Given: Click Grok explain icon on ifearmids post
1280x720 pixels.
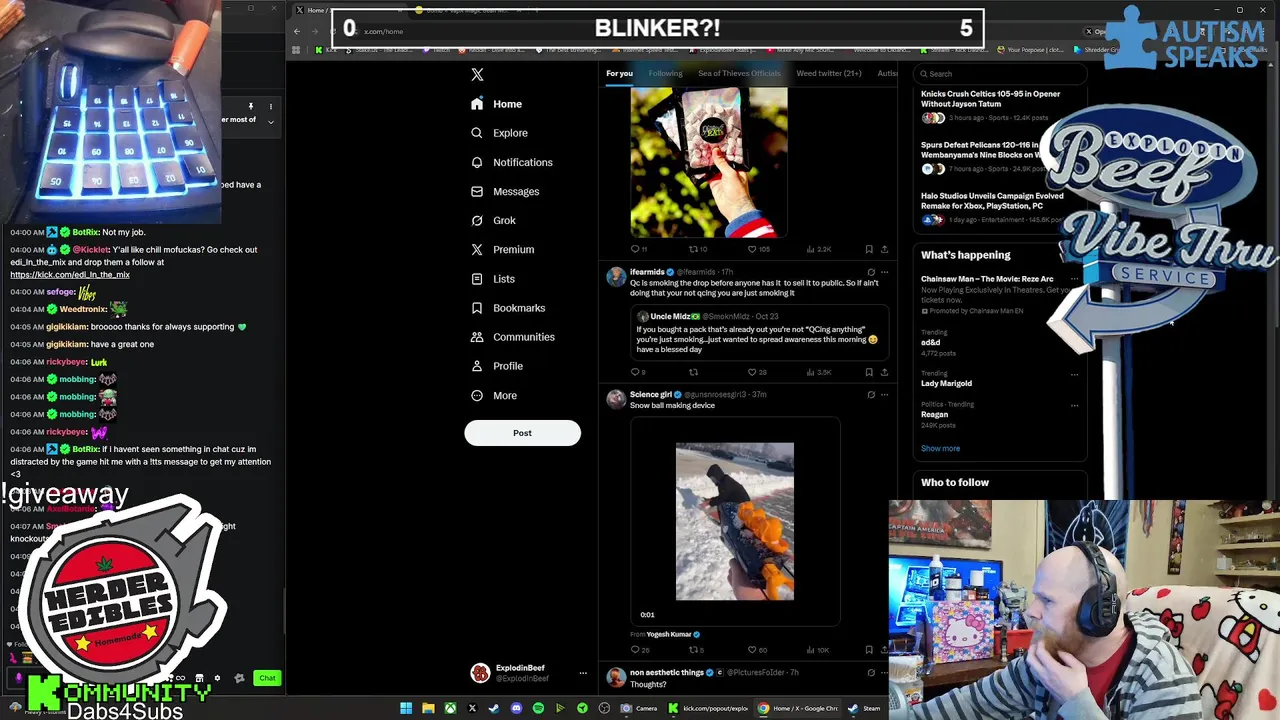Looking at the screenshot, I should [x=871, y=272].
